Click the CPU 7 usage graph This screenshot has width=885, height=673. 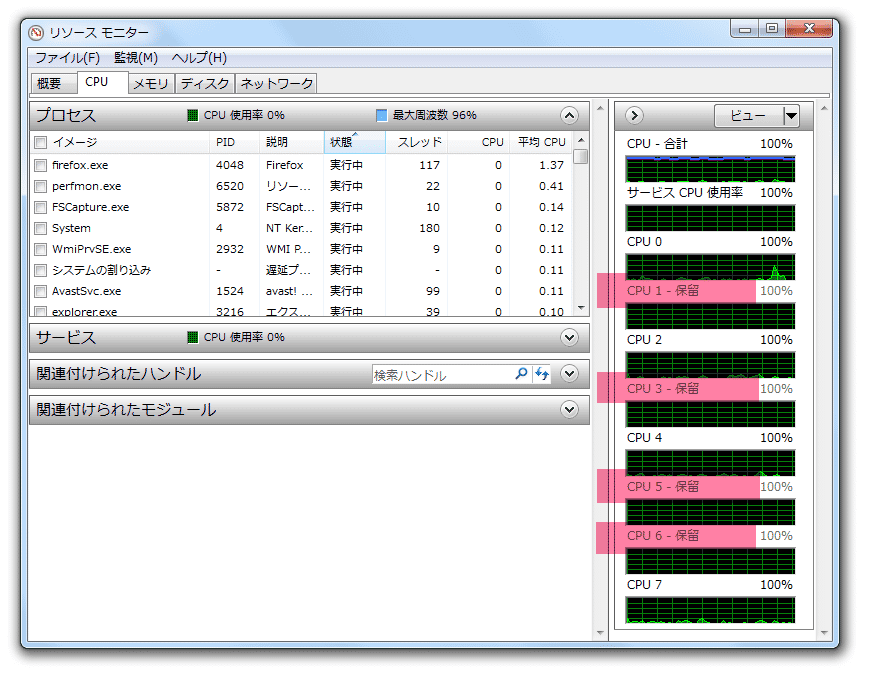(710, 610)
